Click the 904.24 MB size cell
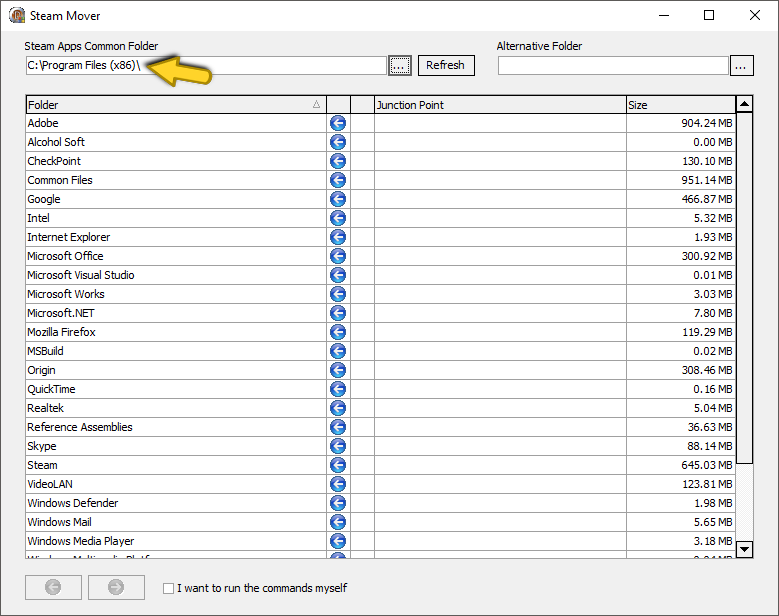The image size is (779, 616). pos(681,123)
